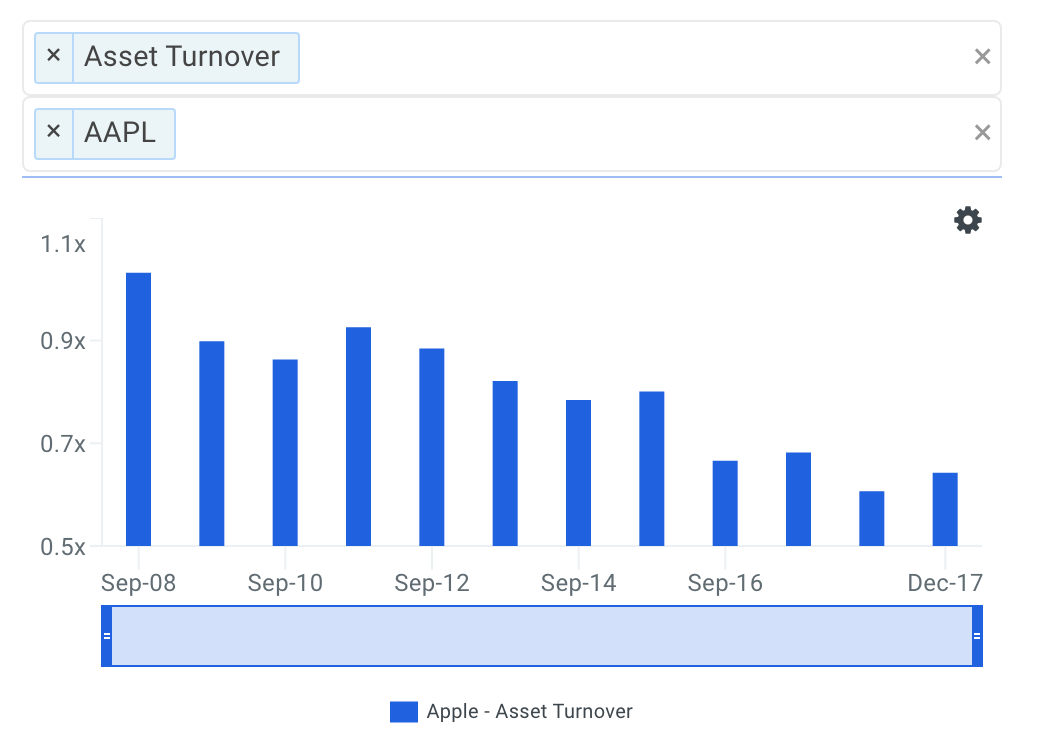Grab the right range slider handle
The width and height of the screenshot is (1038, 744).
click(977, 636)
